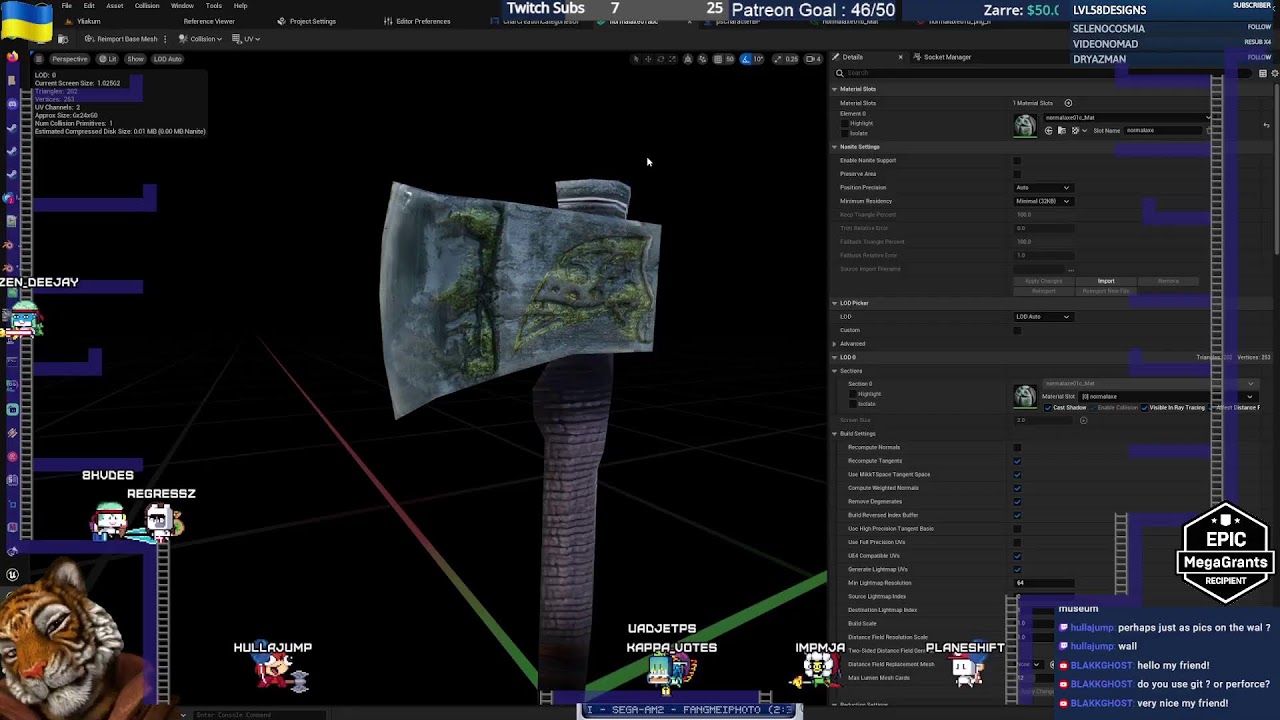Enable Nanite Support checkbox
This screenshot has width=1280, height=720.
1017,160
